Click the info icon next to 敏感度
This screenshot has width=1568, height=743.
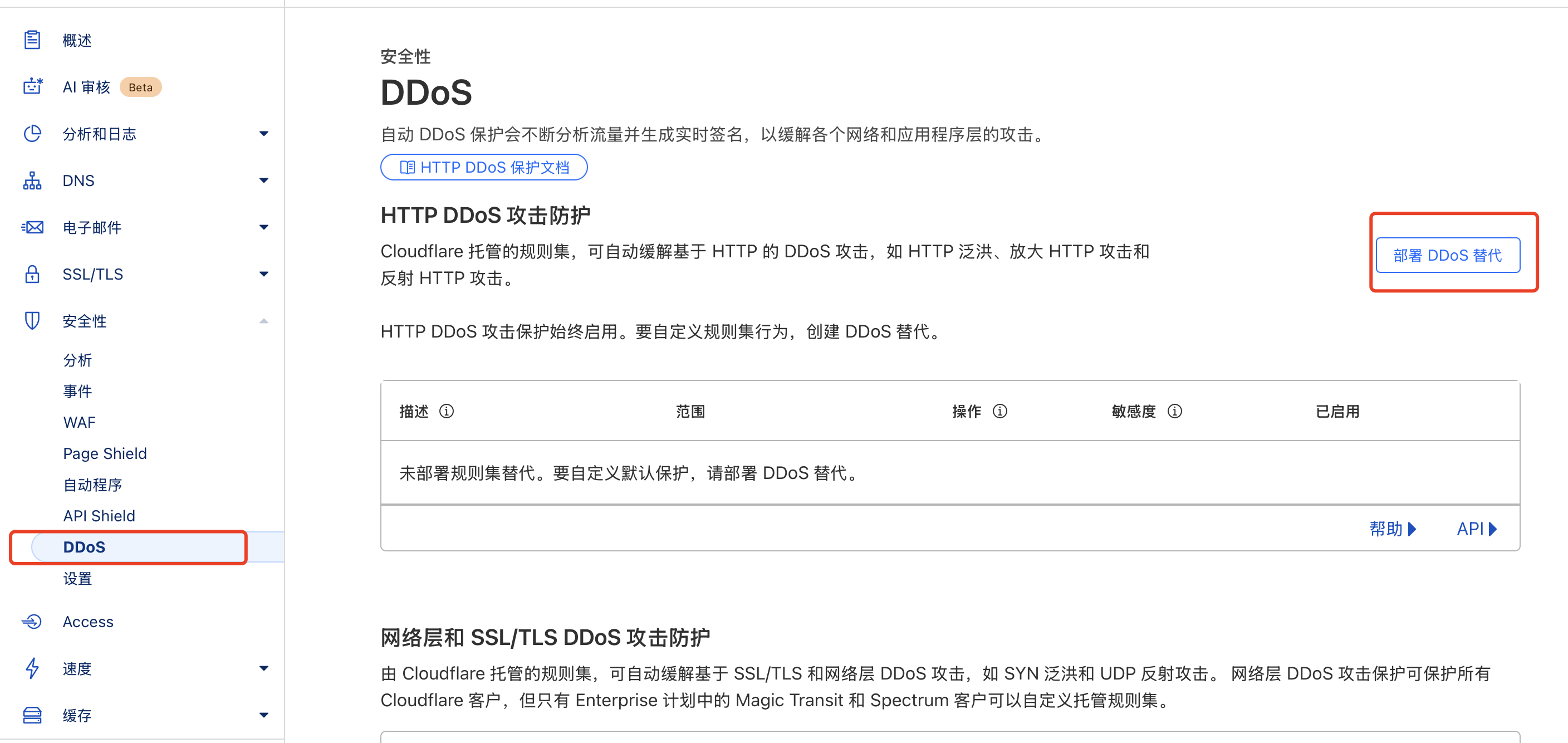click(x=1175, y=411)
